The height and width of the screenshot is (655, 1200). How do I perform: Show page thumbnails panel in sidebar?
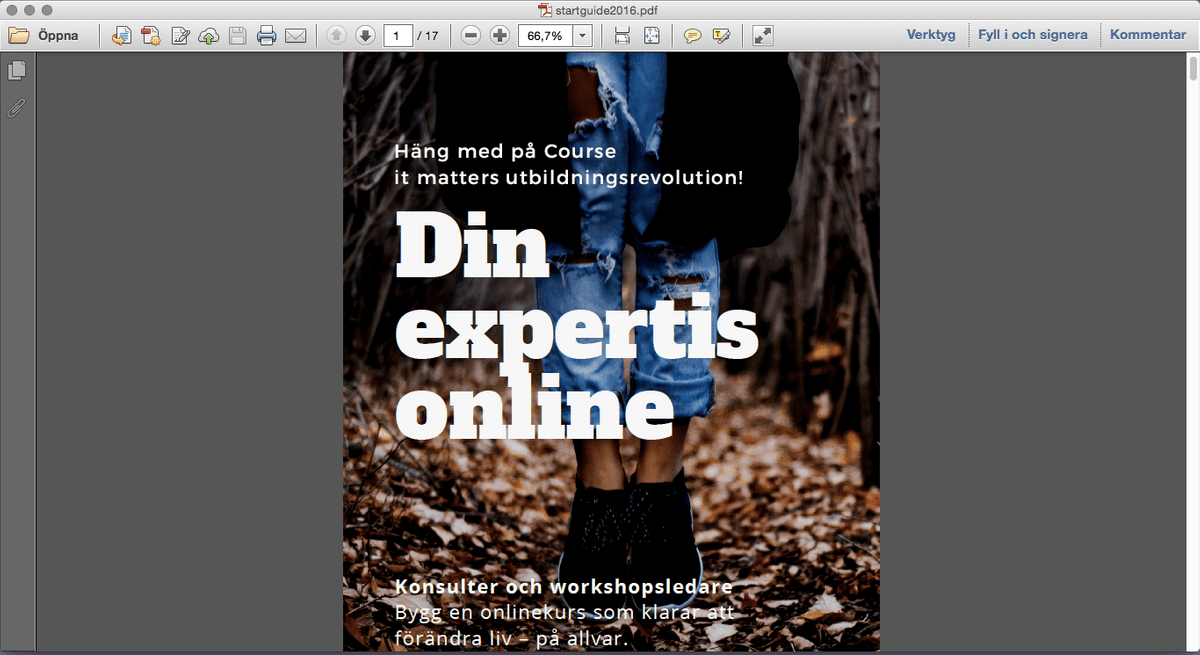tap(16, 71)
